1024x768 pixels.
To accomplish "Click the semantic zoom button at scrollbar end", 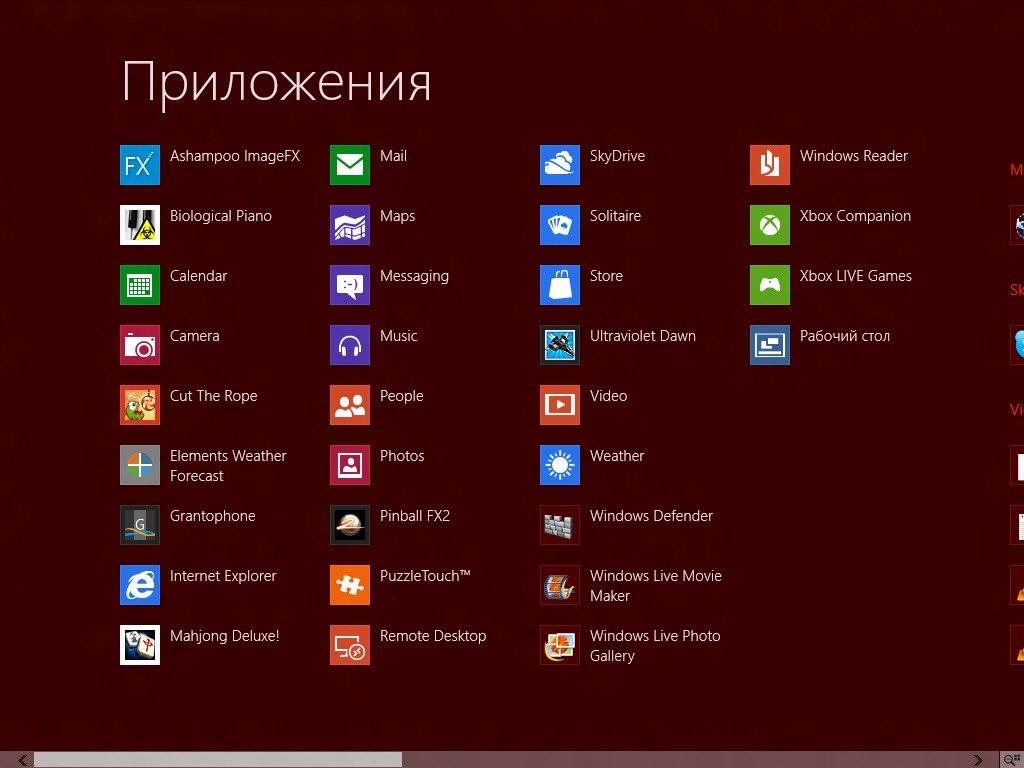I will tap(1012, 760).
